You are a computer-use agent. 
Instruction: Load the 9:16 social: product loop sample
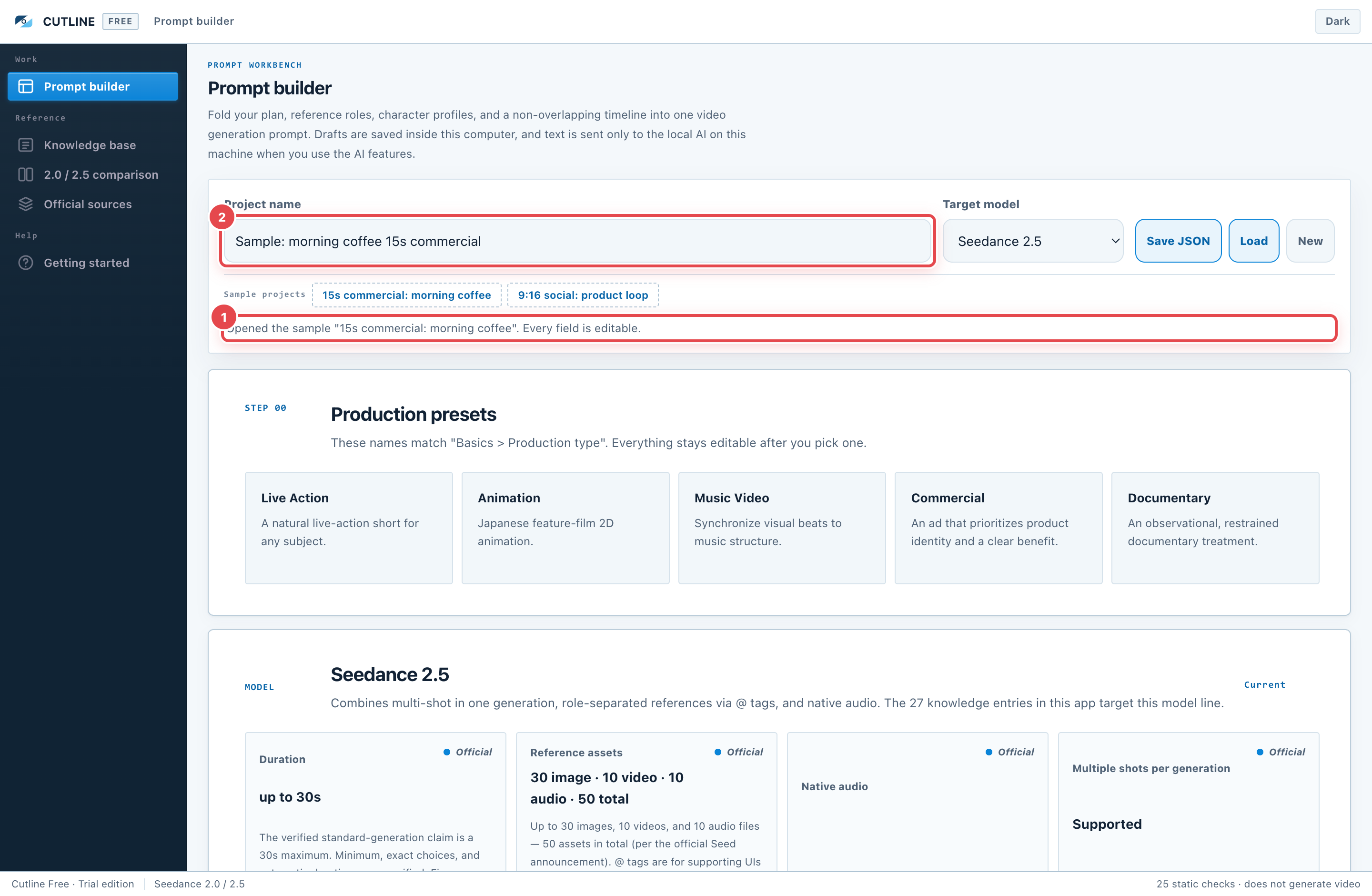pos(583,295)
